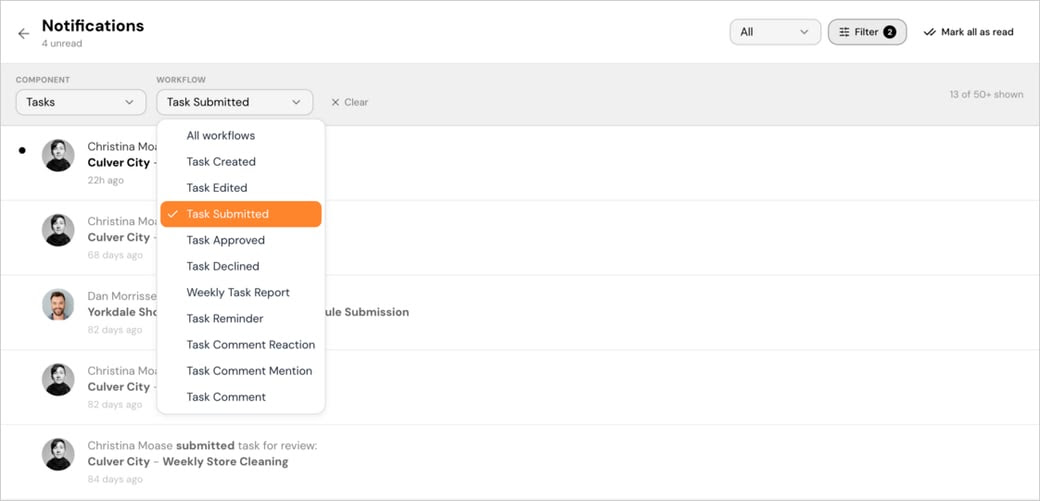Image resolution: width=1040 pixels, height=501 pixels.
Task: Select Task Comment workflow
Action: pyautogui.click(x=241, y=397)
